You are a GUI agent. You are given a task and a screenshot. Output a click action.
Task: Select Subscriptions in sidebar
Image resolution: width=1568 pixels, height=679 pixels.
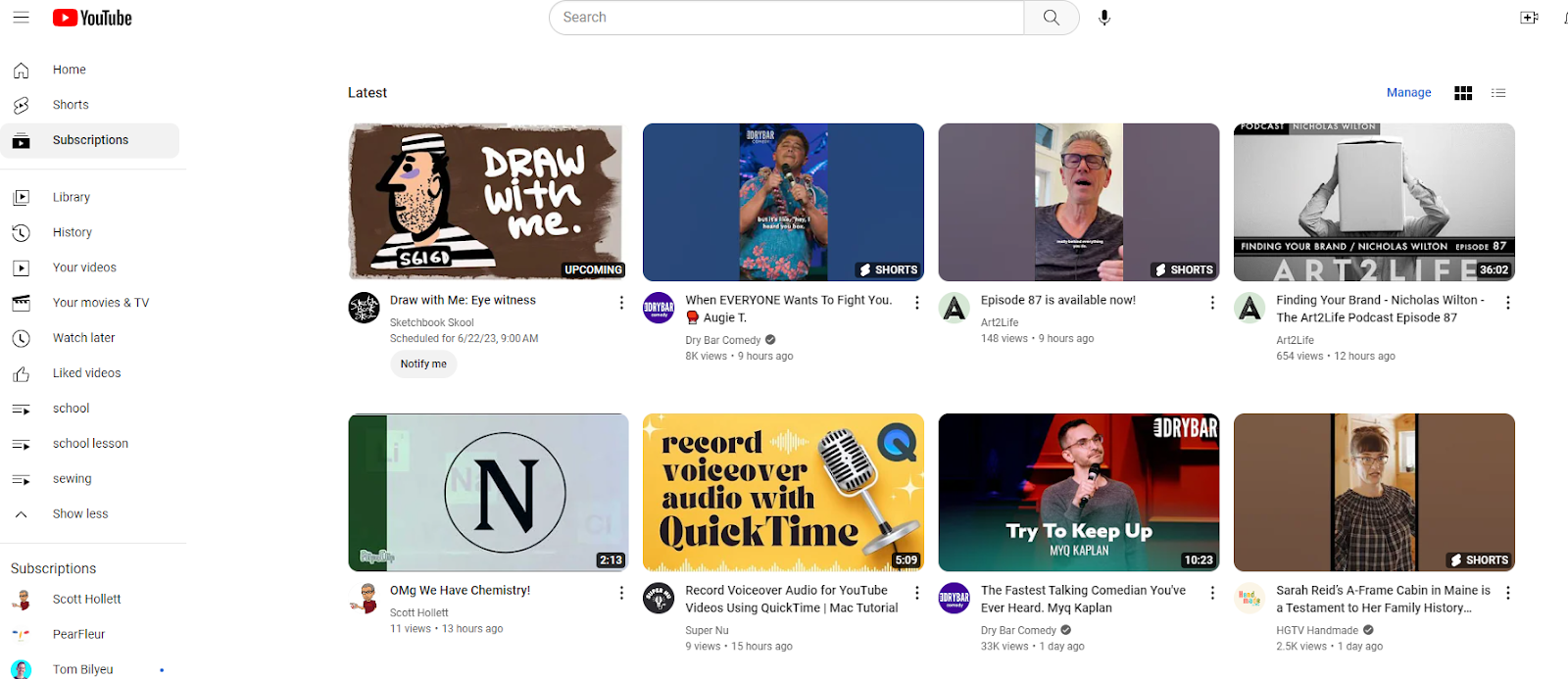click(x=90, y=140)
